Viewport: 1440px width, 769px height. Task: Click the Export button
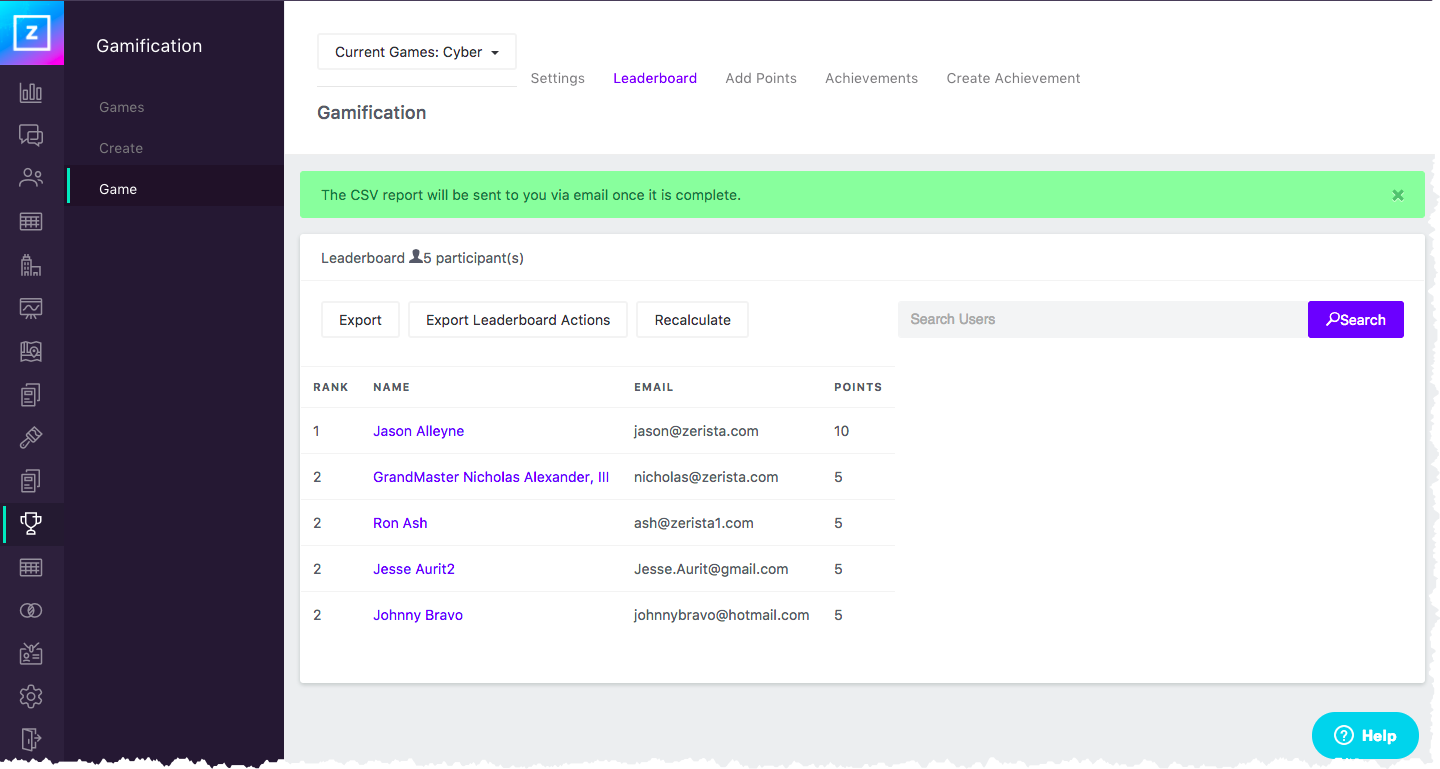click(360, 320)
